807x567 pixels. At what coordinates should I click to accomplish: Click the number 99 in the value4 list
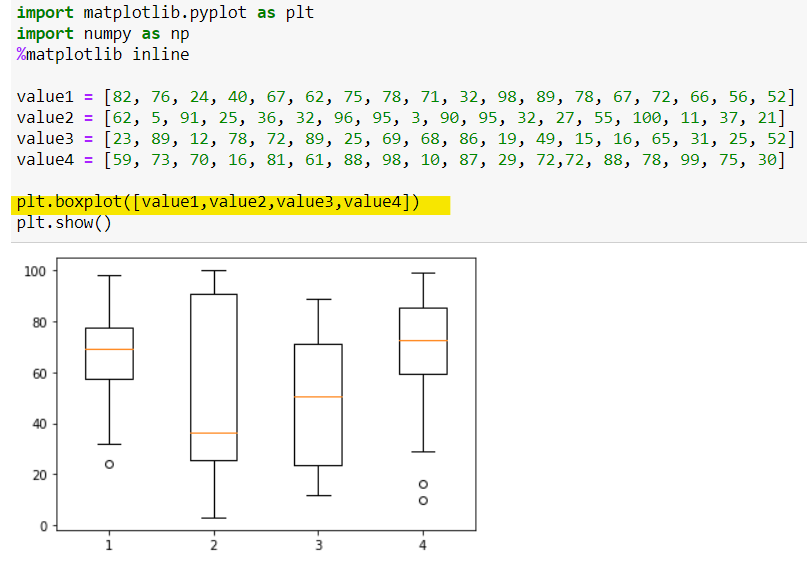[x=690, y=160]
